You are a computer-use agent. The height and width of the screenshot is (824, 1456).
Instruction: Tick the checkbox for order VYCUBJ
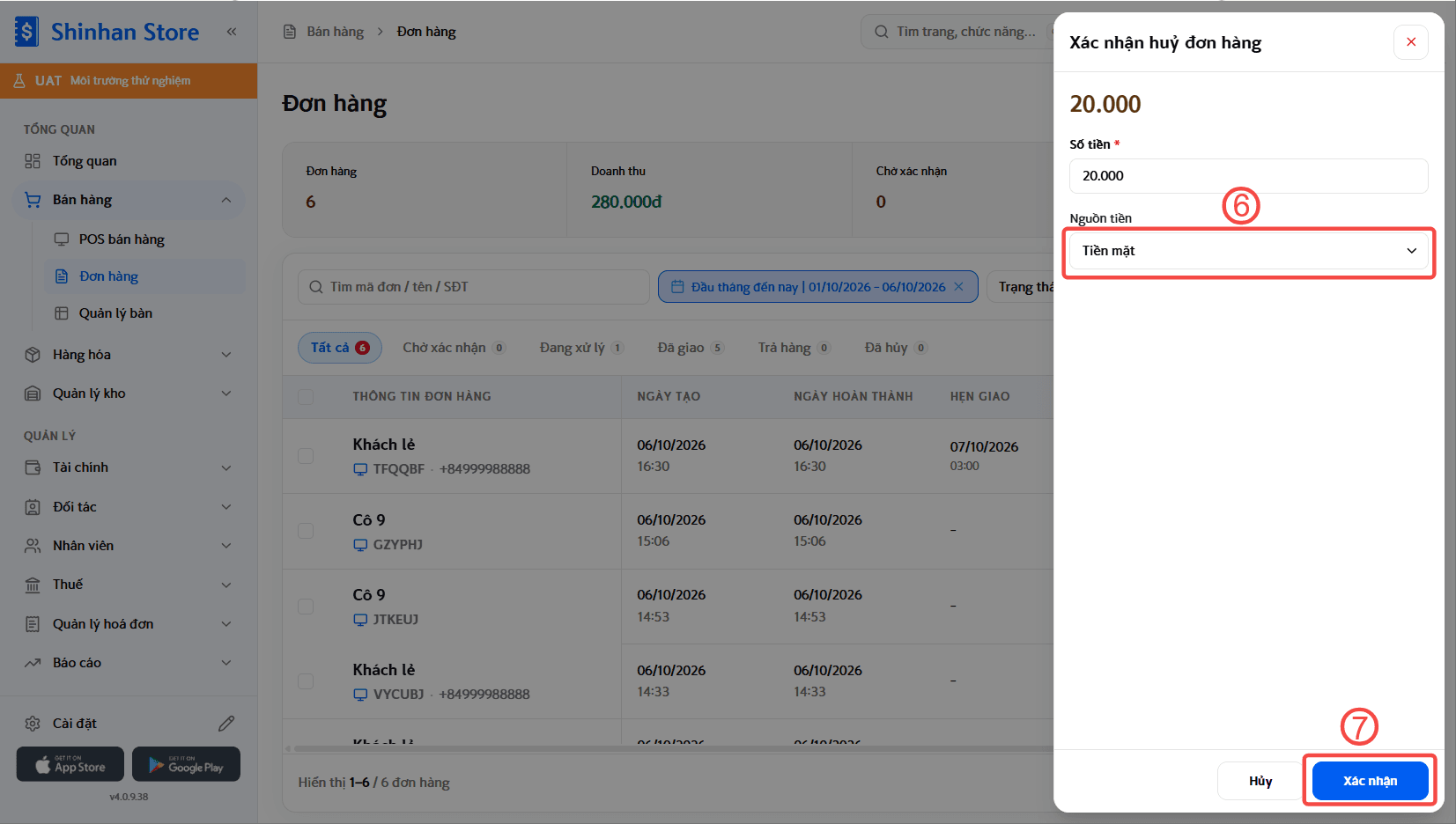click(306, 681)
